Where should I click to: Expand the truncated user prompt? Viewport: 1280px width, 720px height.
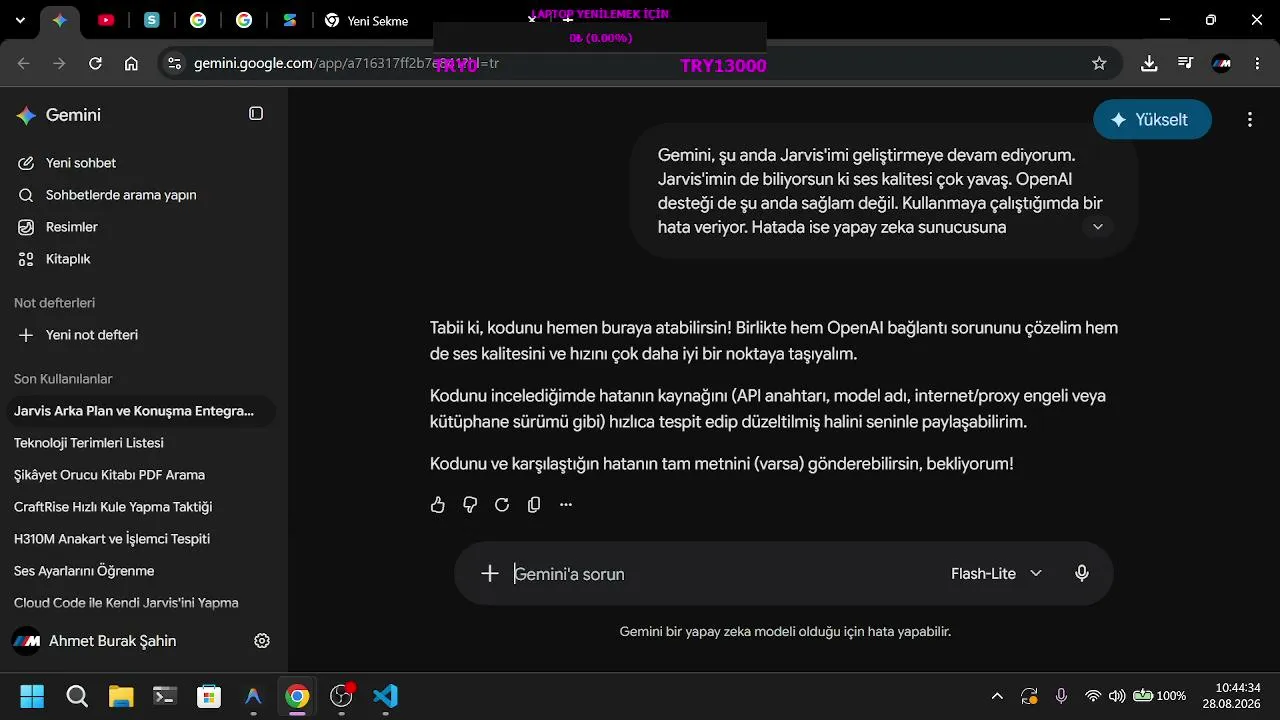[1097, 227]
